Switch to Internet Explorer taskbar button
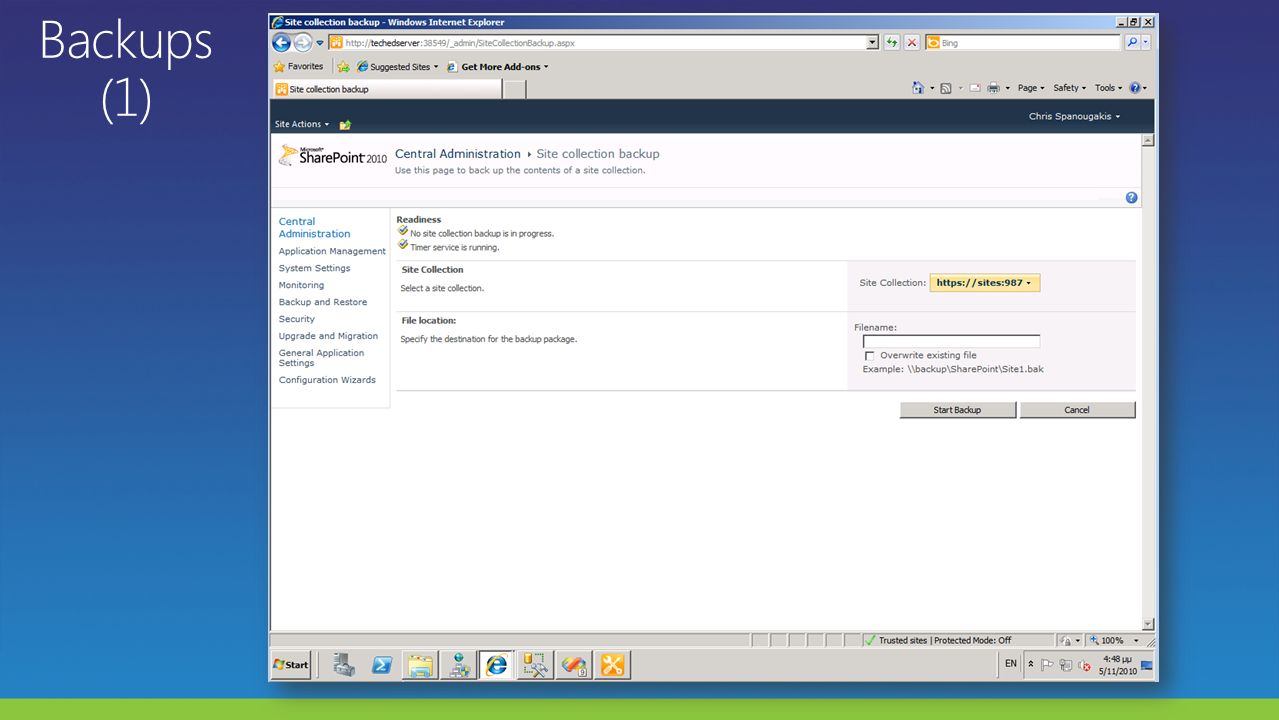 coord(497,665)
